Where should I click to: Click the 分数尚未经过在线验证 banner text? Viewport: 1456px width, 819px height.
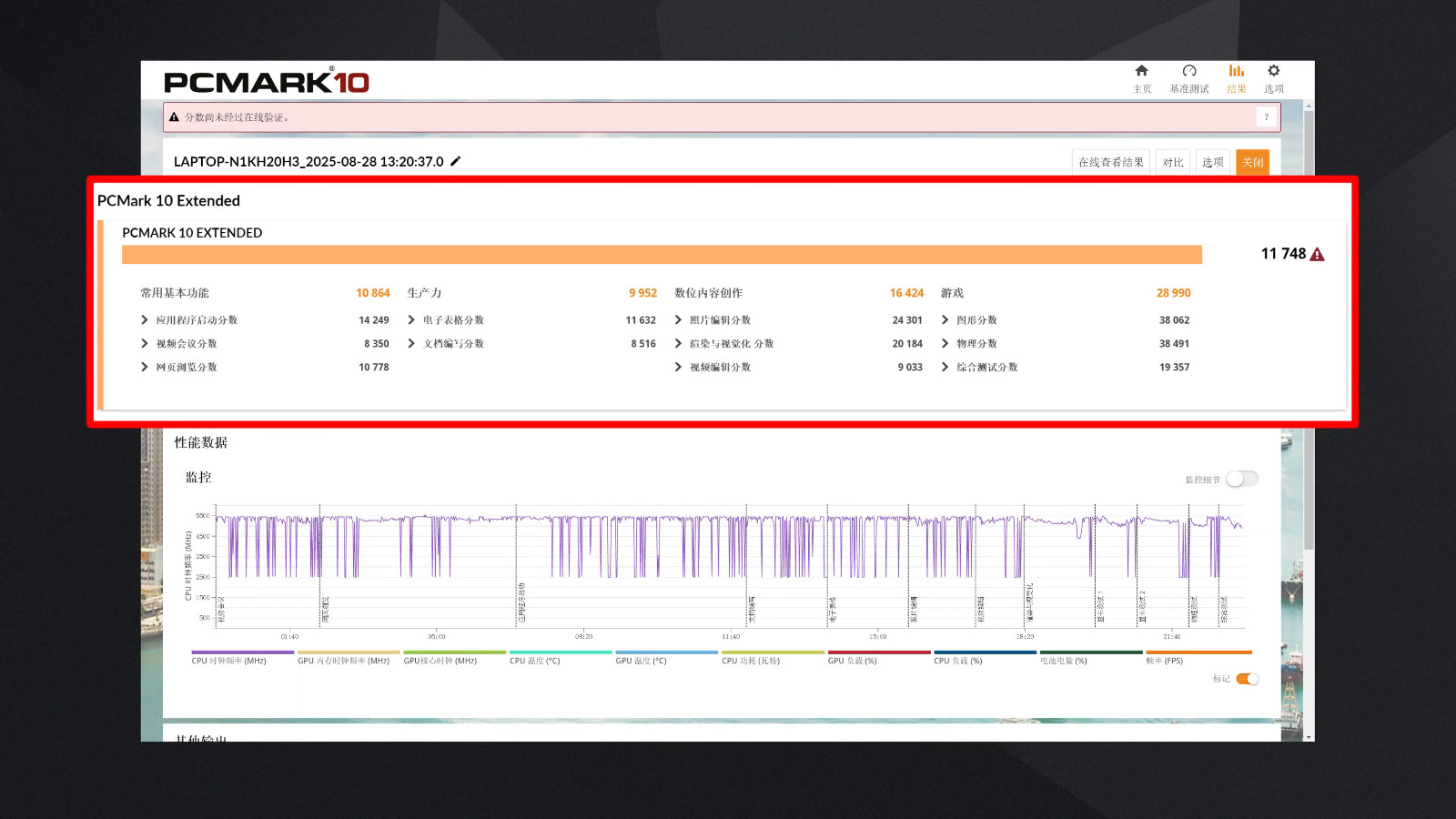237,116
